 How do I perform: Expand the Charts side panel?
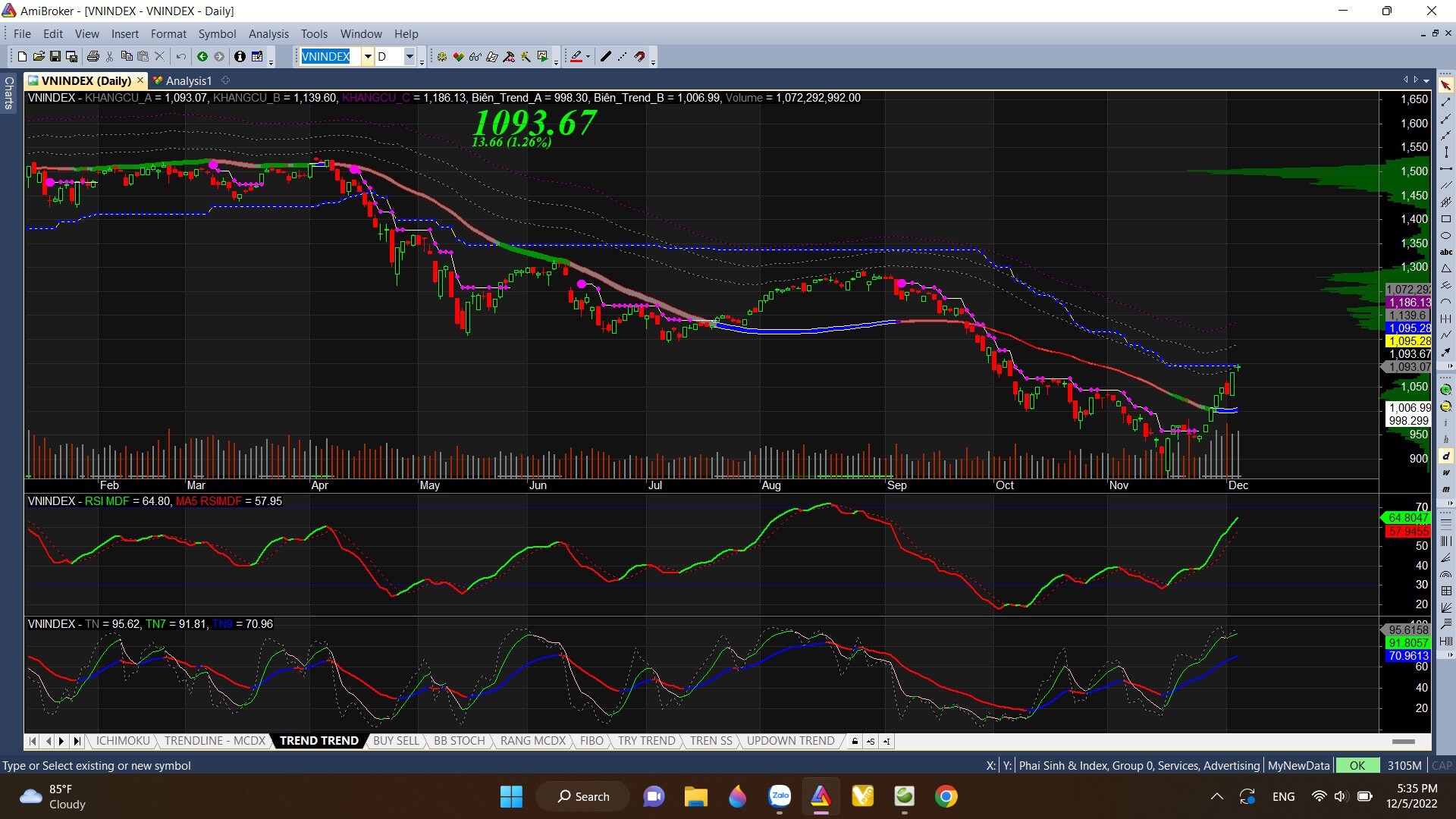click(x=9, y=93)
